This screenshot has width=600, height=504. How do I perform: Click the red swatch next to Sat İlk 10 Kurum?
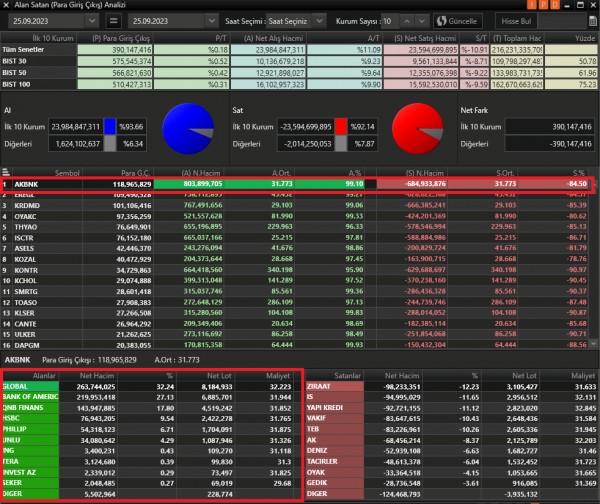click(x=341, y=127)
